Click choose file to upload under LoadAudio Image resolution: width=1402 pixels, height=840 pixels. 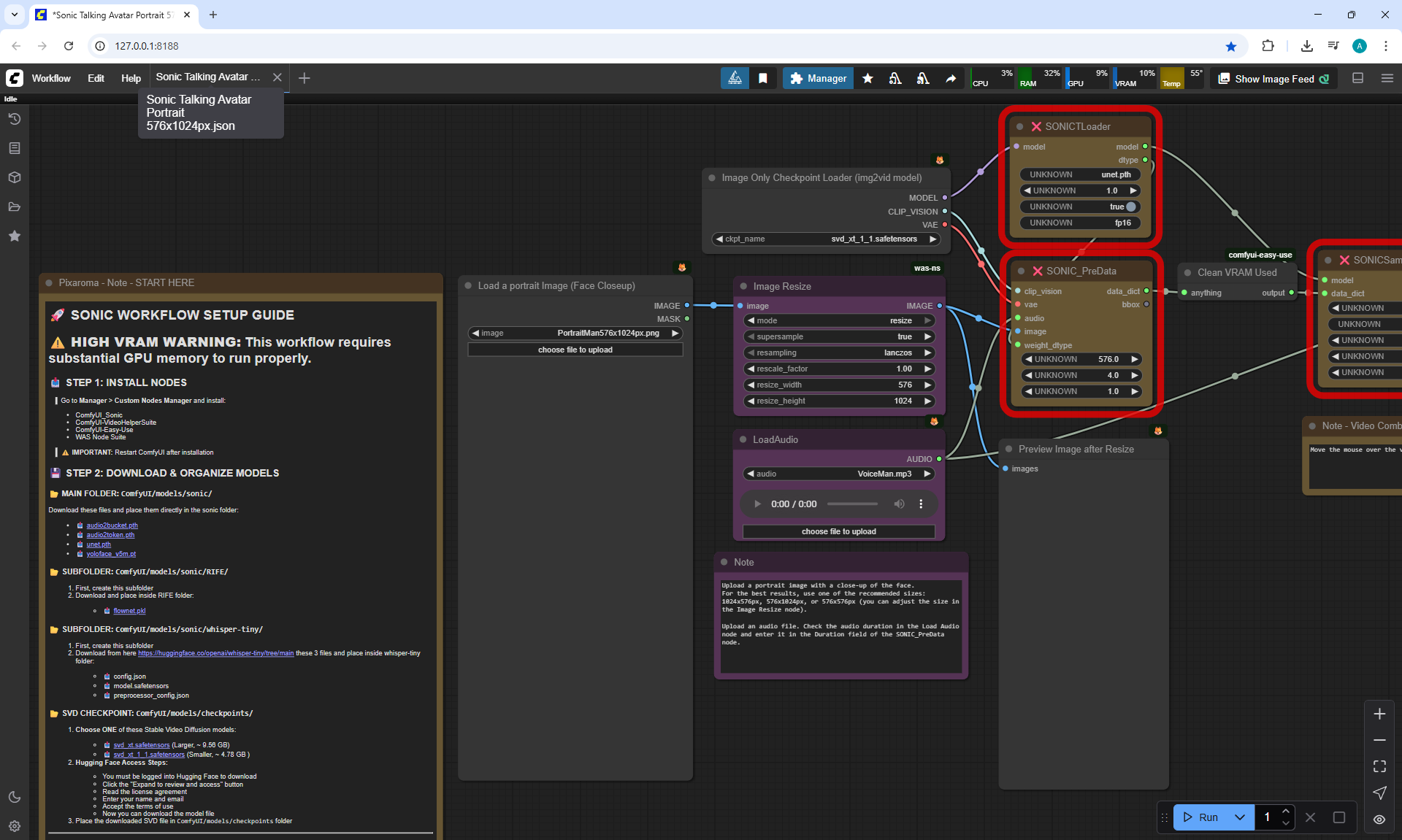coord(838,531)
